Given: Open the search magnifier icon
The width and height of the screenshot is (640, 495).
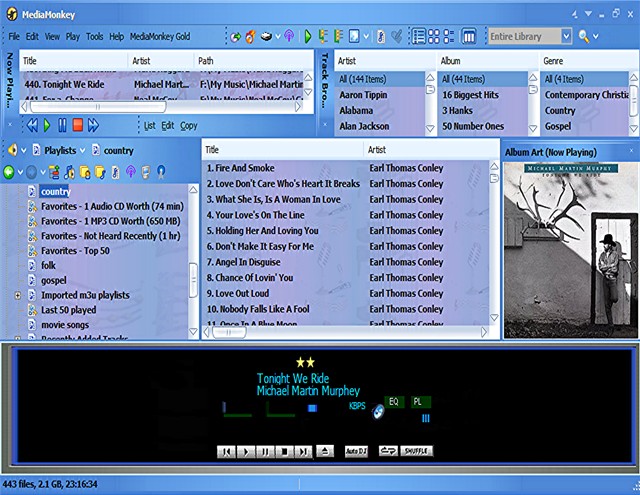Looking at the screenshot, I should (583, 36).
